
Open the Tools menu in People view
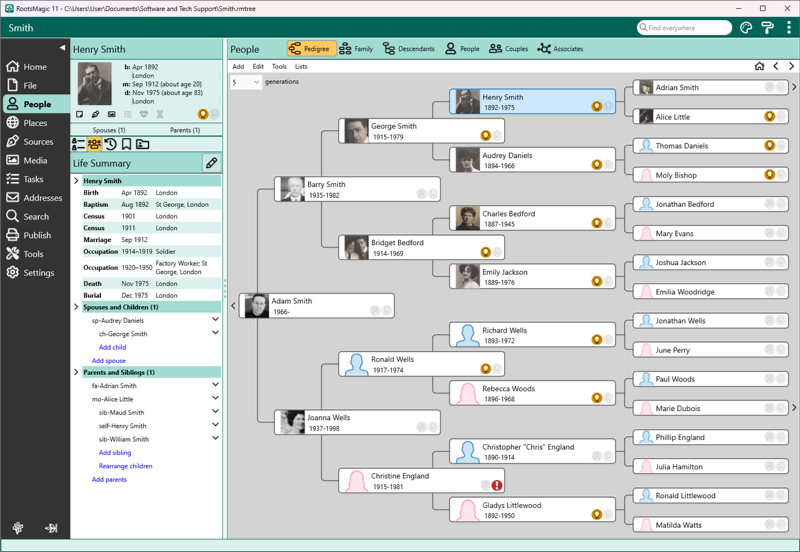click(x=279, y=67)
